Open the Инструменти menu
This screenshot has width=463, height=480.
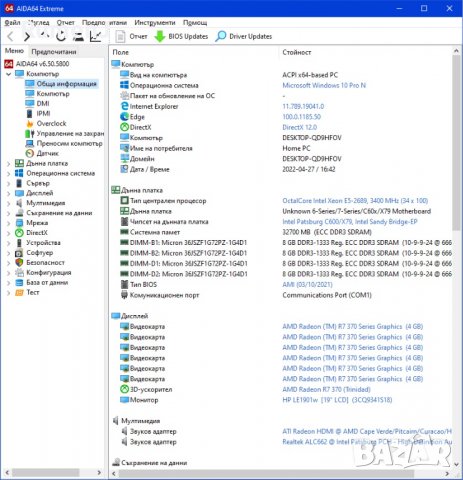pyautogui.click(x=155, y=22)
